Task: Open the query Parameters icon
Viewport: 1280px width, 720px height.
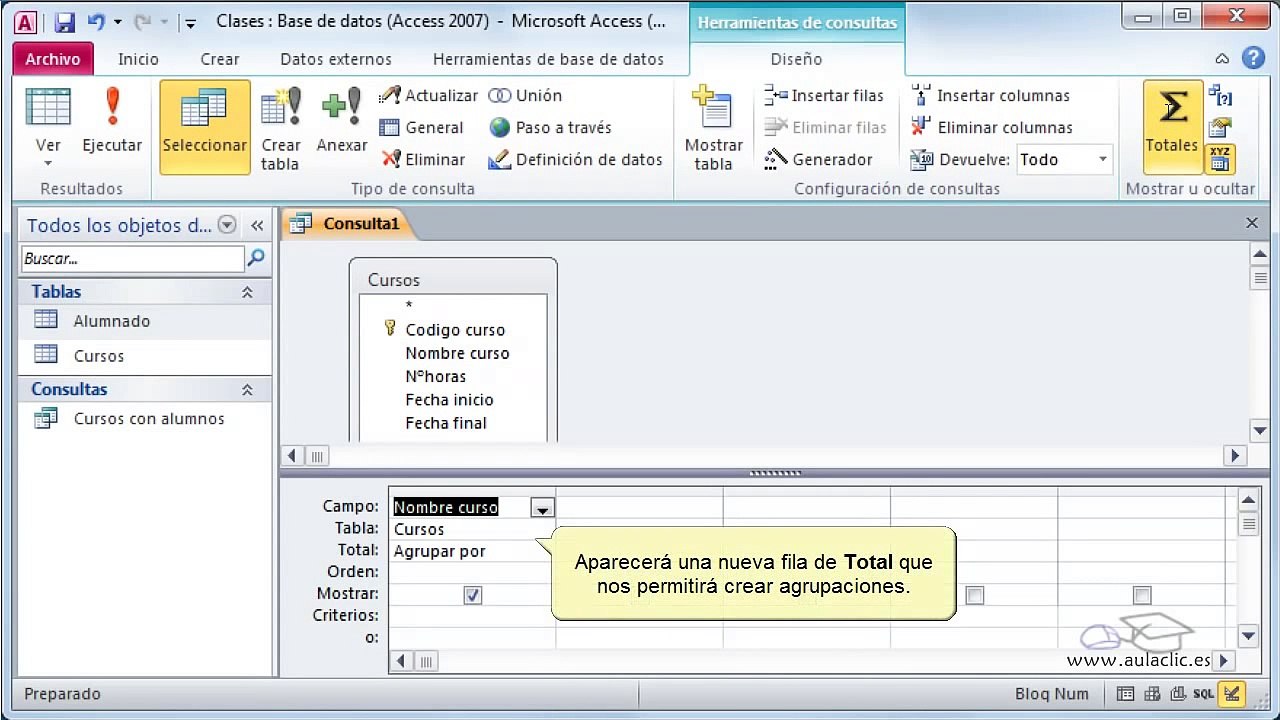Action: pos(1221,96)
